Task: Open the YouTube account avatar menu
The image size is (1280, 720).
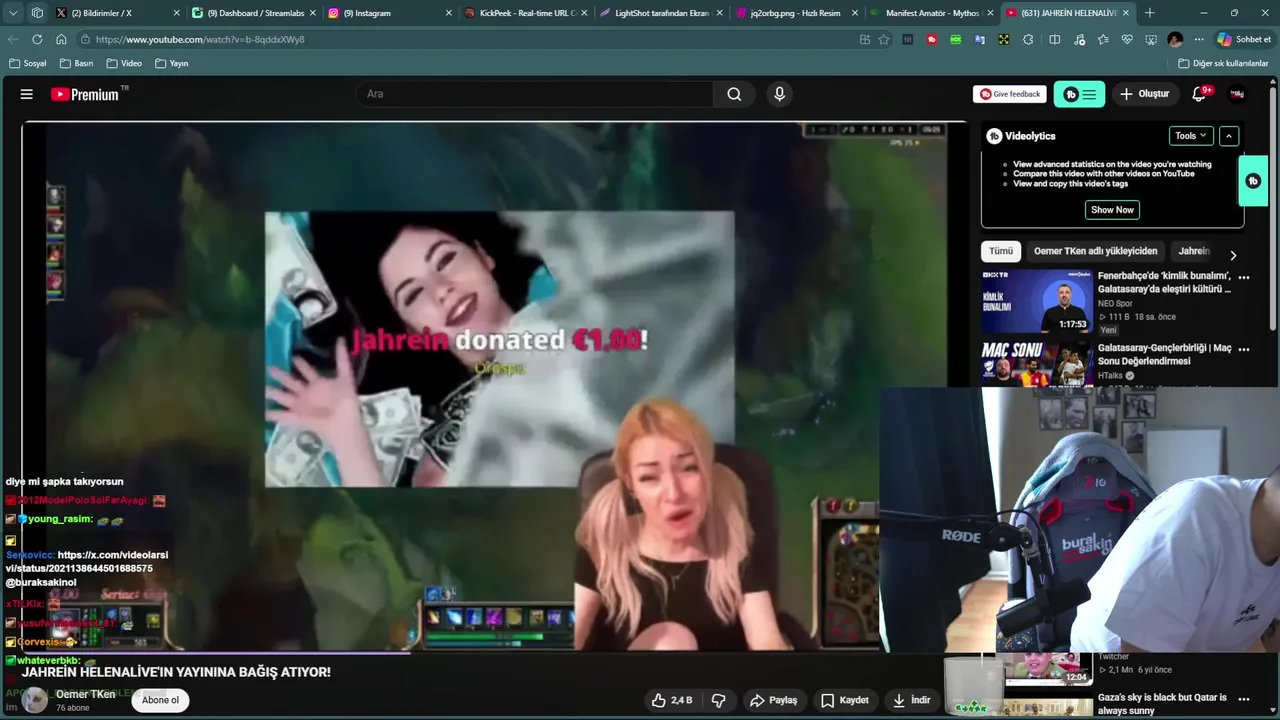Action: pyautogui.click(x=1237, y=94)
